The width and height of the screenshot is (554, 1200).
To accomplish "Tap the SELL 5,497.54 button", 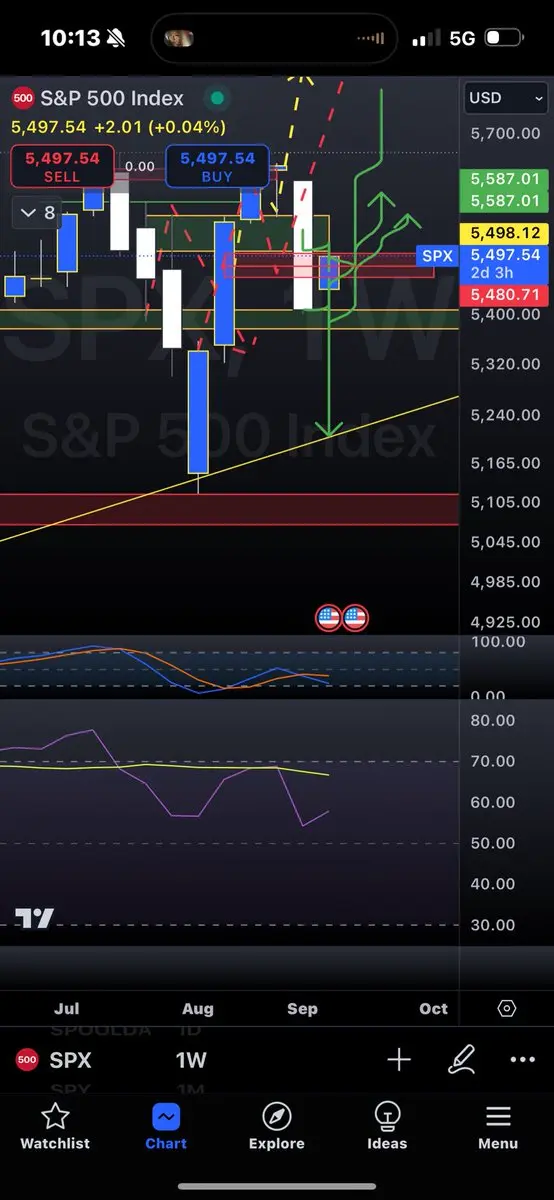I will (62, 166).
